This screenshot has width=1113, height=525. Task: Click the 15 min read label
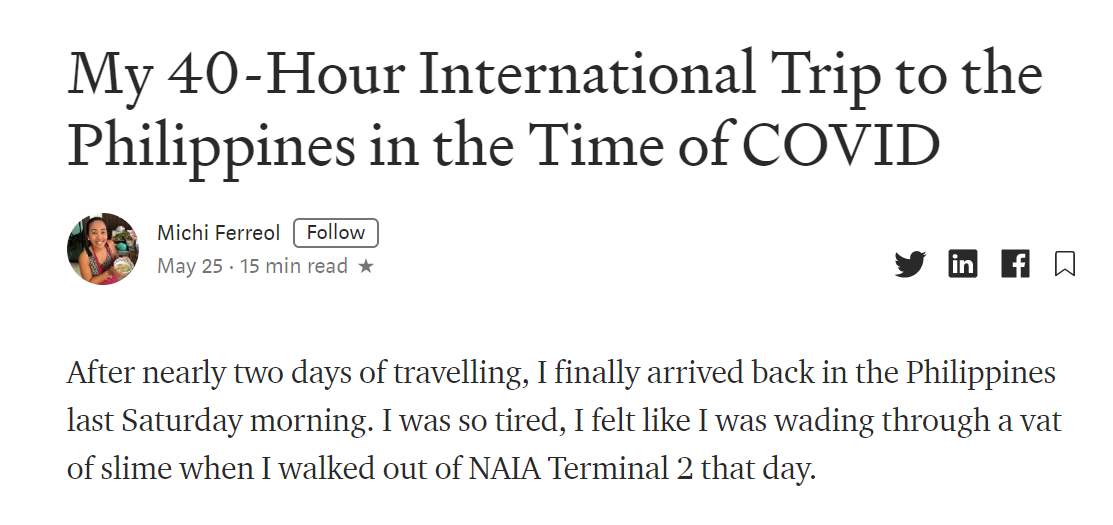click(x=294, y=266)
